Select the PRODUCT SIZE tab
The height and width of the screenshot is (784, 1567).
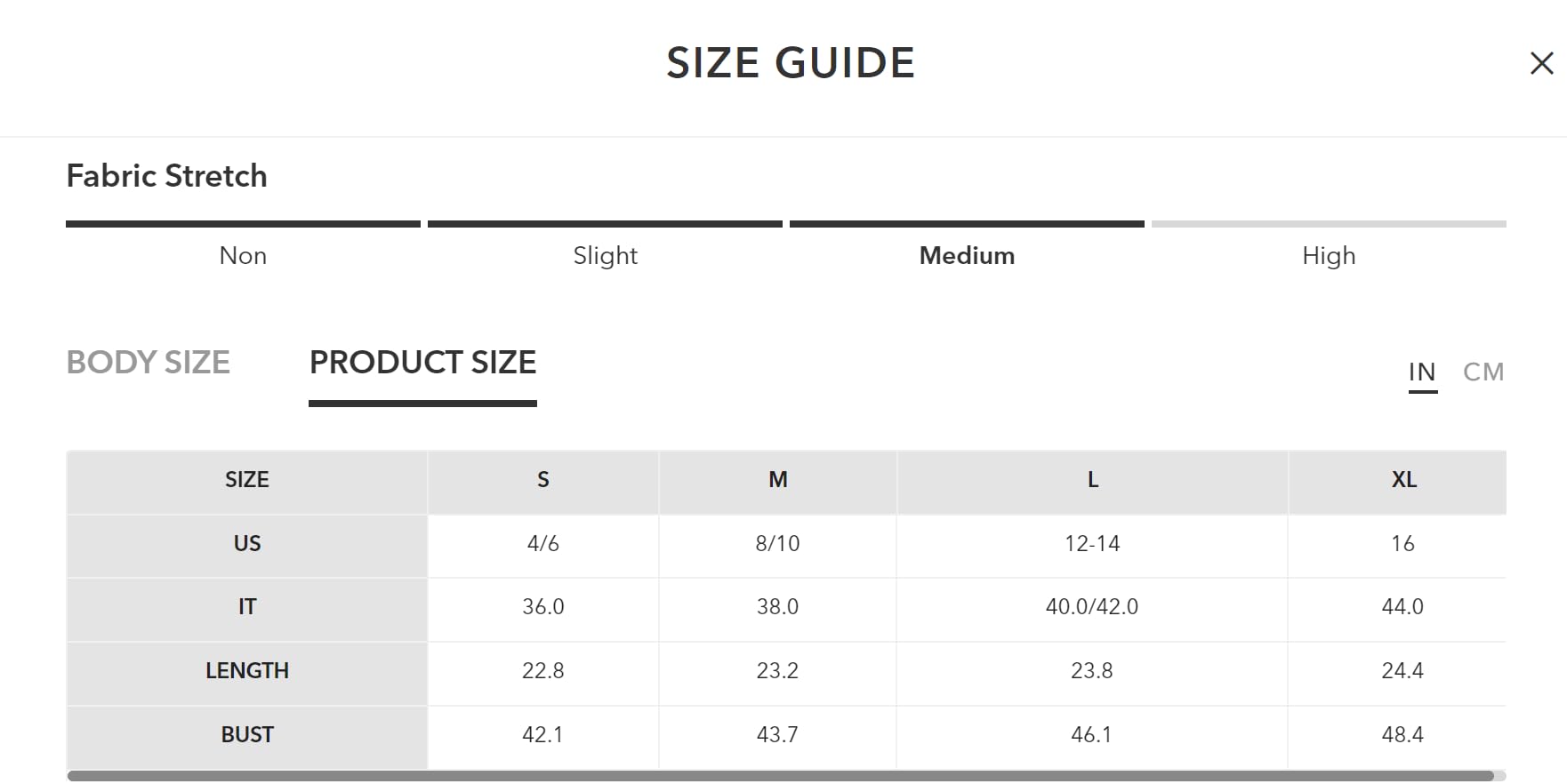pyautogui.click(x=422, y=363)
